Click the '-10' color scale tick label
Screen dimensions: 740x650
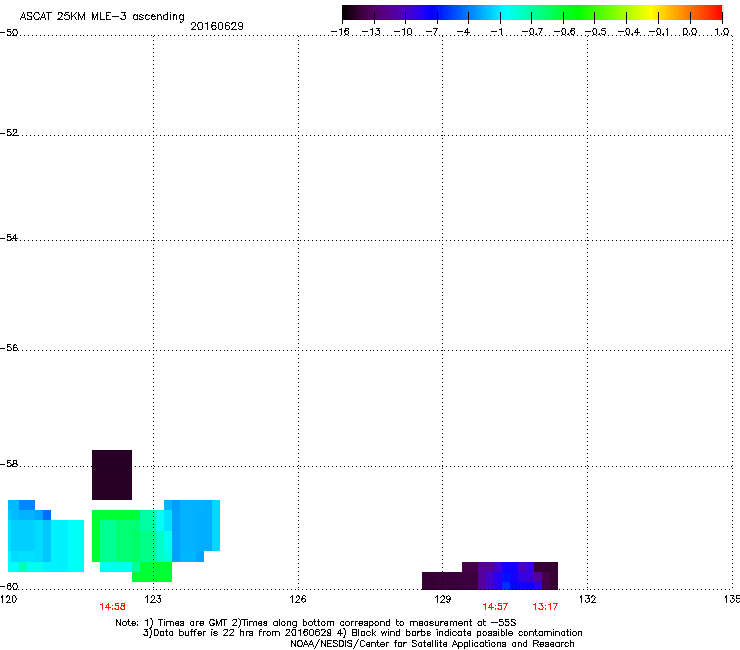403,32
